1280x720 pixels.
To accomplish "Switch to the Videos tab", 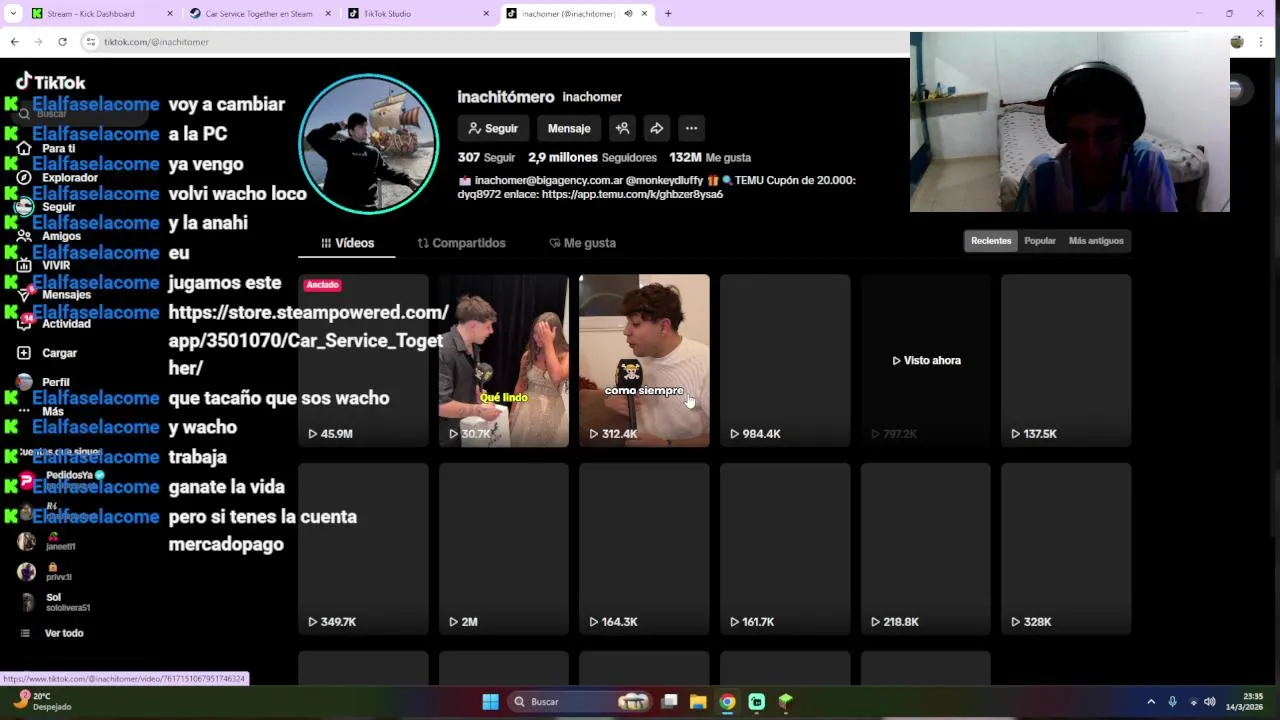I will point(347,243).
